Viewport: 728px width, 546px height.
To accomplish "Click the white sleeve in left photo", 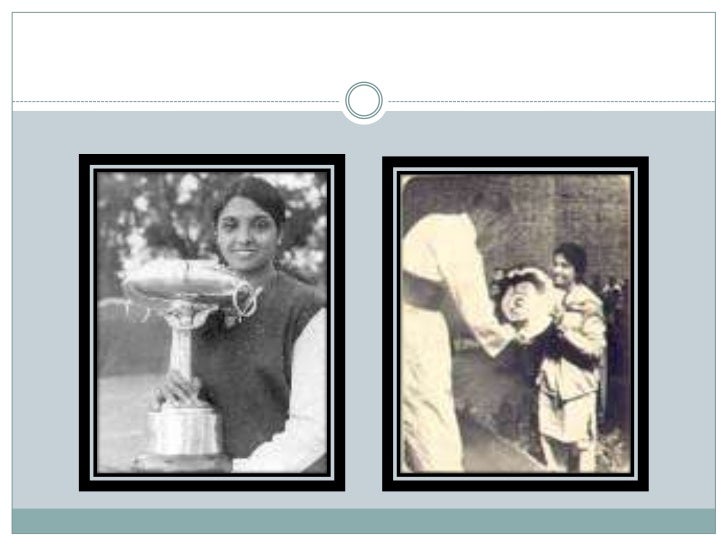I will pyautogui.click(x=297, y=395).
